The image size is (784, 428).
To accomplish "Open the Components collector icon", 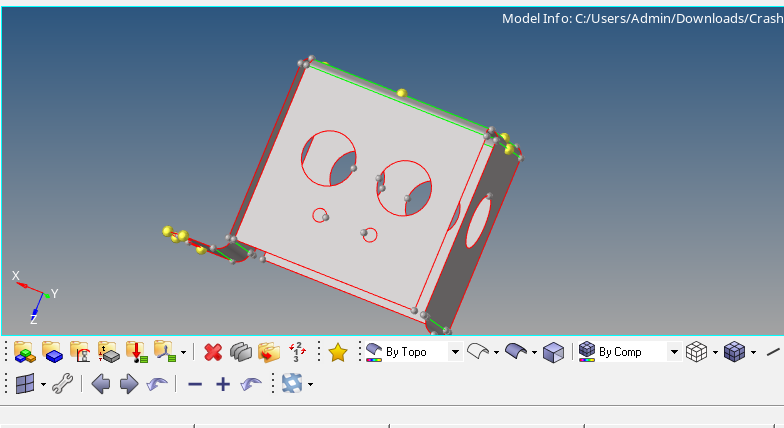I will click(x=24, y=352).
